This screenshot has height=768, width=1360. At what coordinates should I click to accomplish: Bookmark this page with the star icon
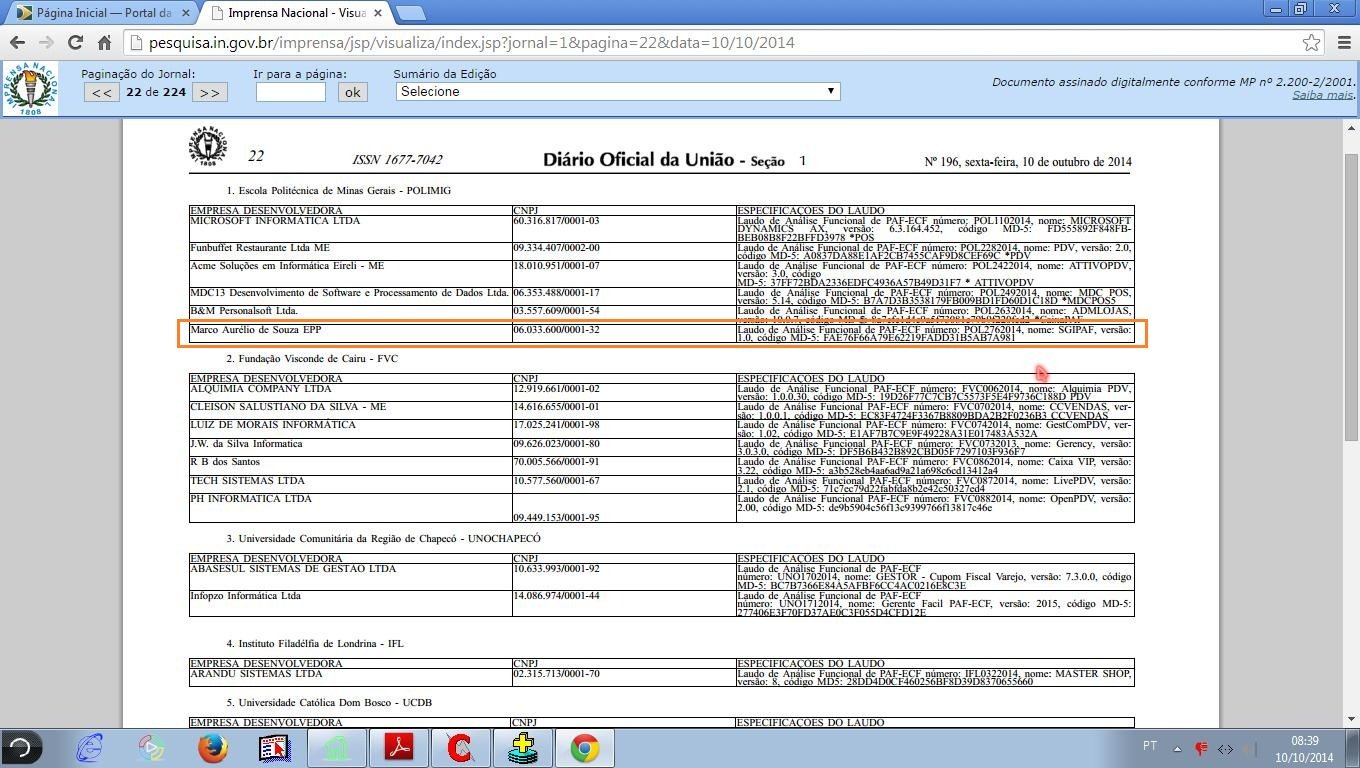(1311, 42)
